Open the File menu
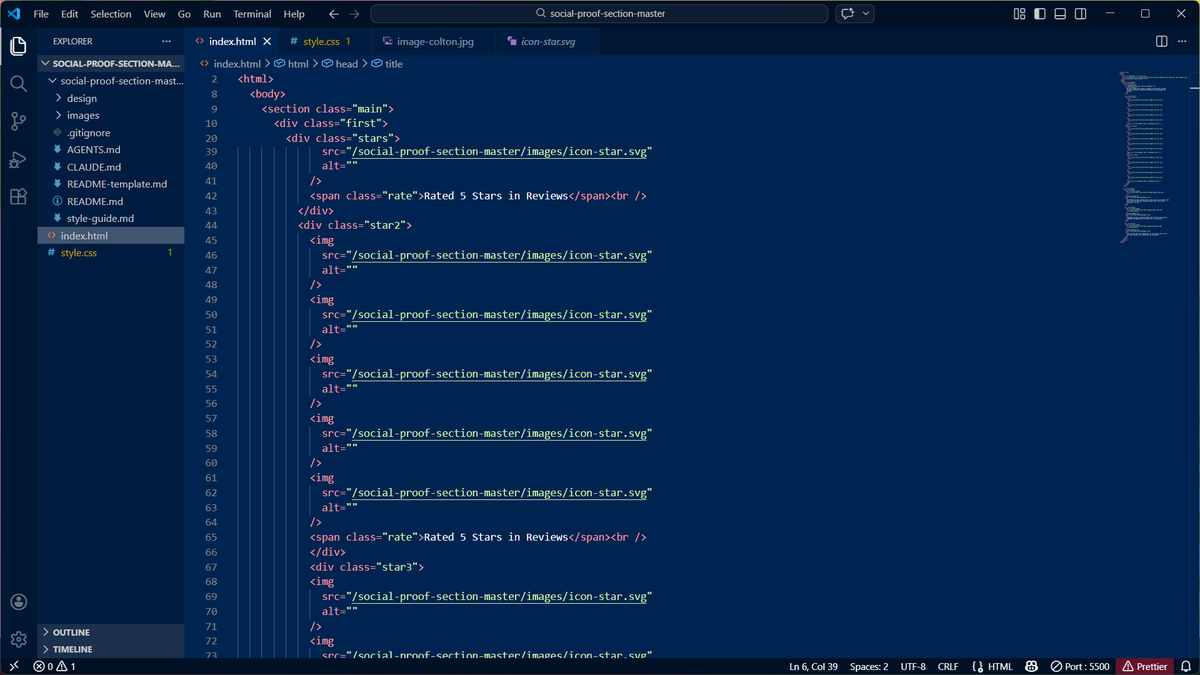 click(41, 14)
